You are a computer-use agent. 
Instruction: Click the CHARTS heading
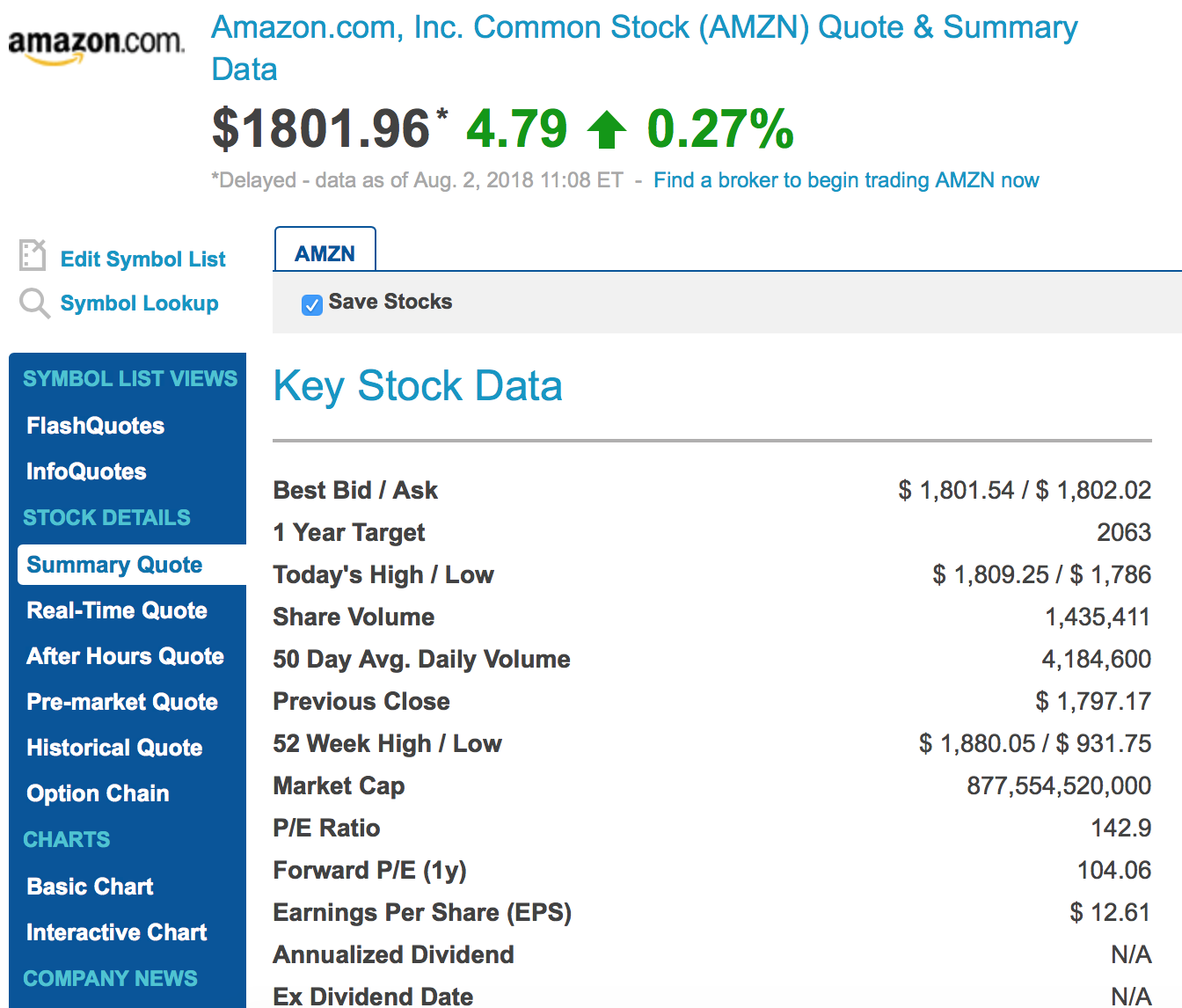pyautogui.click(x=67, y=839)
